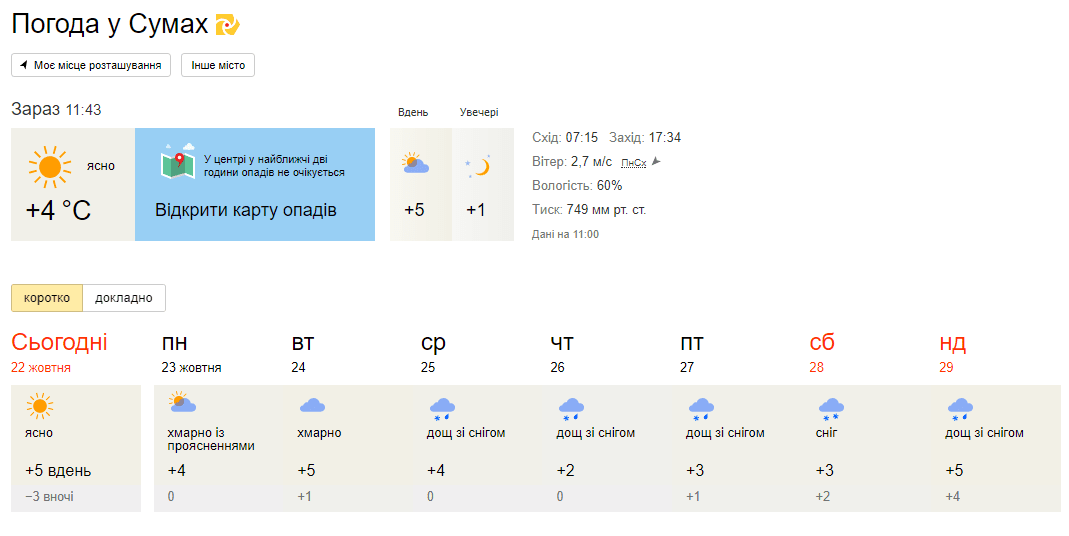Click Saturday's snow cloud icon
This screenshot has width=1069, height=536.
[830, 409]
